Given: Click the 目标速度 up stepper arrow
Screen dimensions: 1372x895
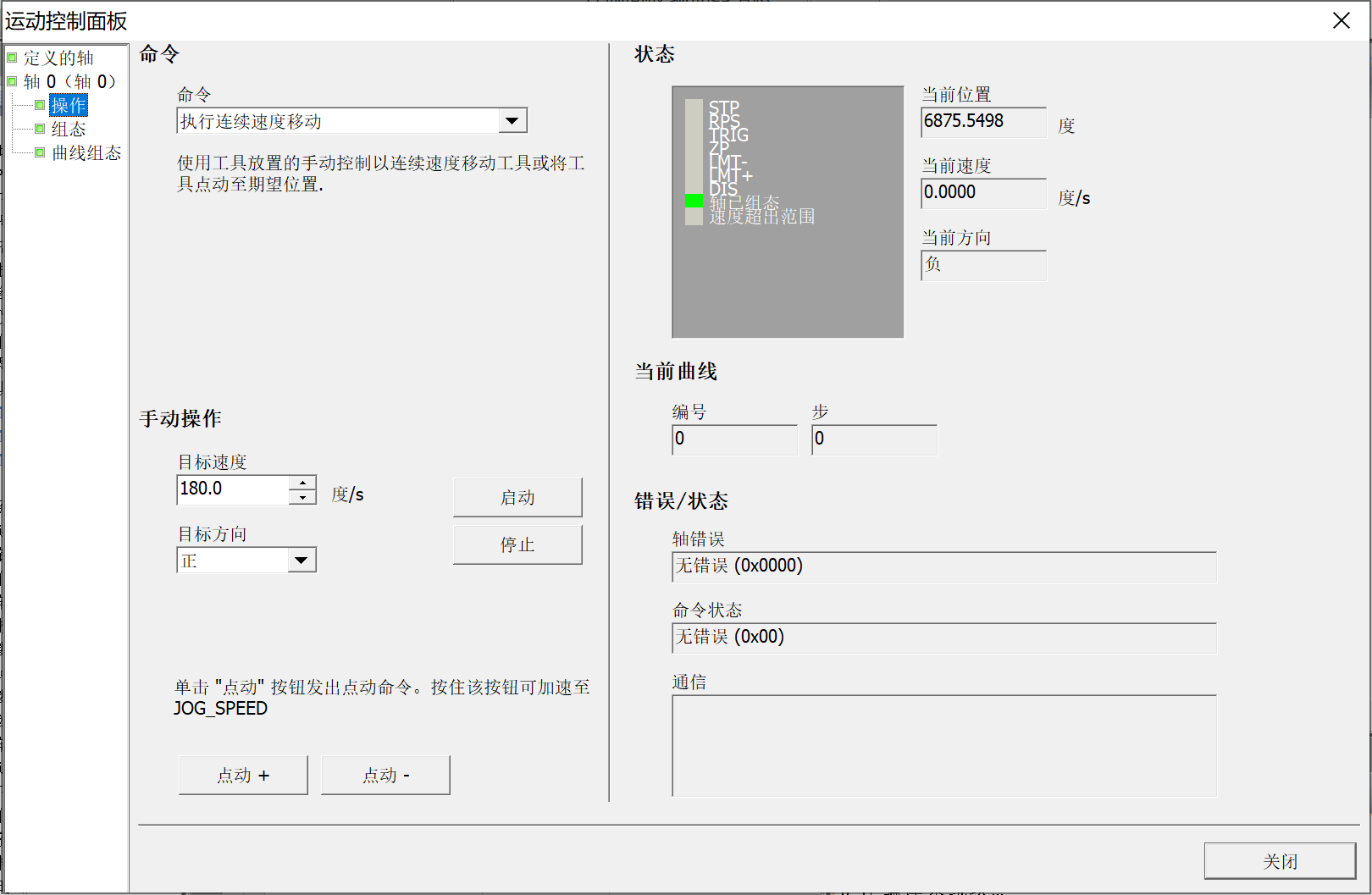Looking at the screenshot, I should [302, 483].
